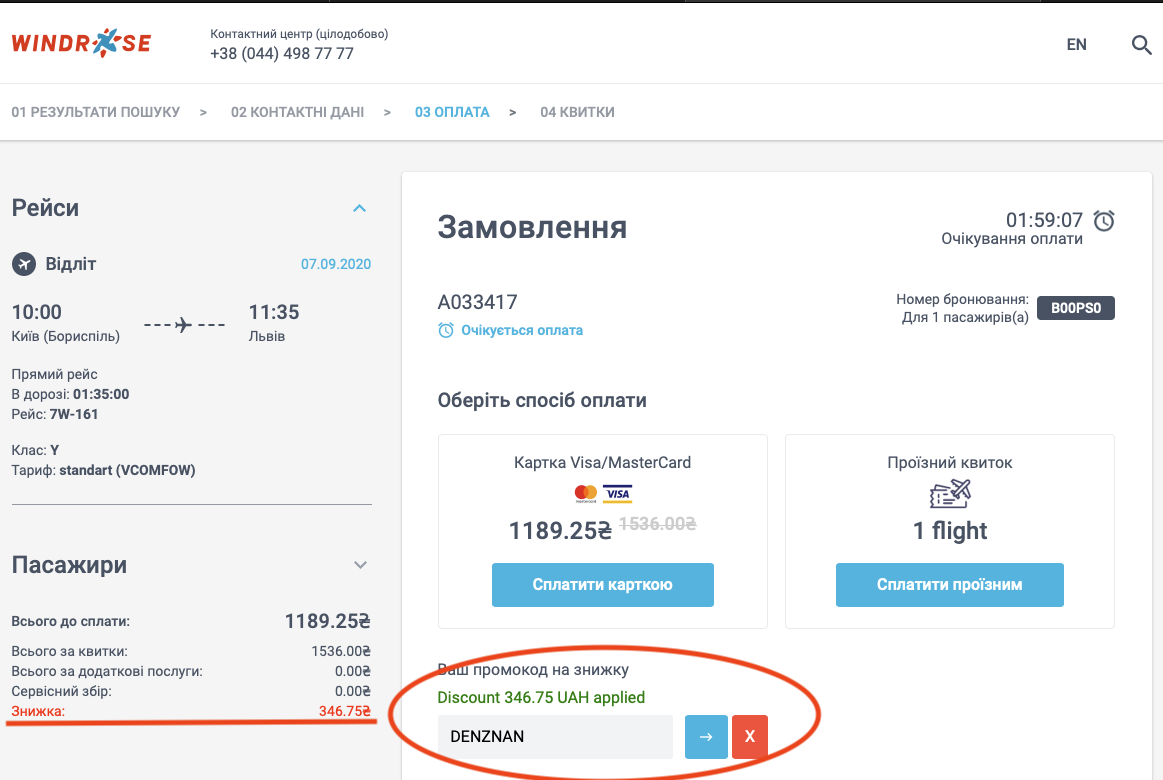The height and width of the screenshot is (780, 1163).
Task: Remove promo code with red X button
Action: [750, 737]
